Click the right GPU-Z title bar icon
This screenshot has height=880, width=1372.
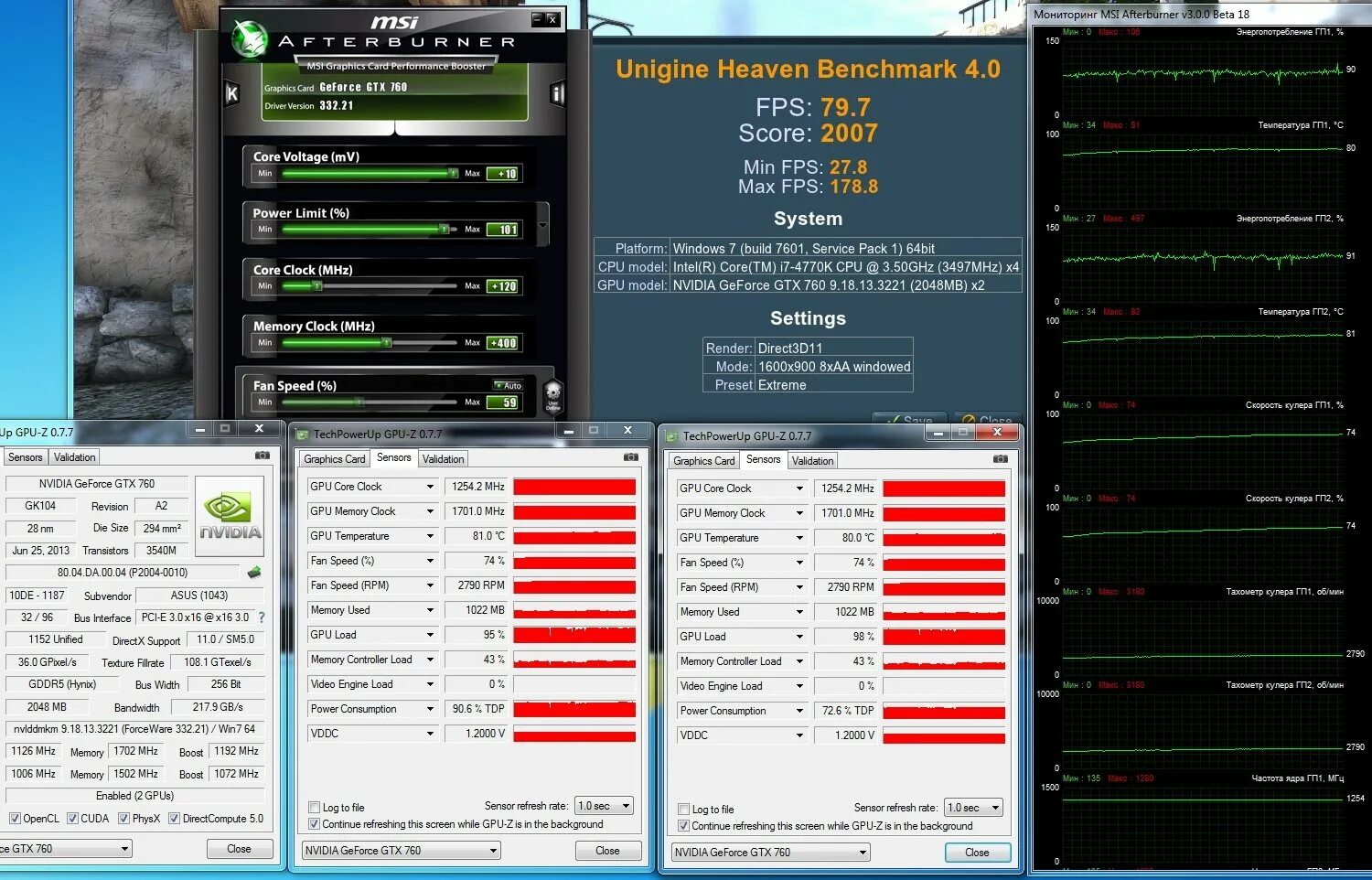click(x=672, y=436)
